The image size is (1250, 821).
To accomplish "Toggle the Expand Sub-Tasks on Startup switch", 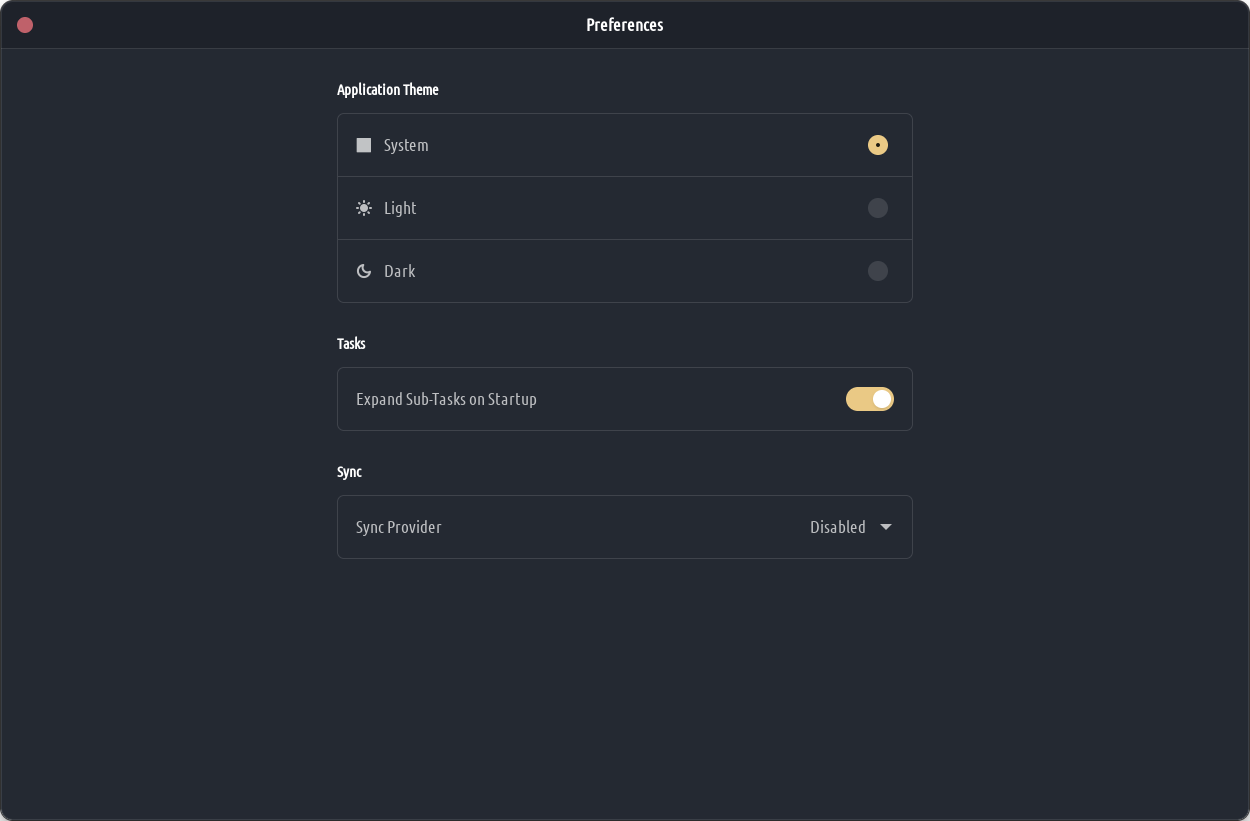I will click(870, 399).
